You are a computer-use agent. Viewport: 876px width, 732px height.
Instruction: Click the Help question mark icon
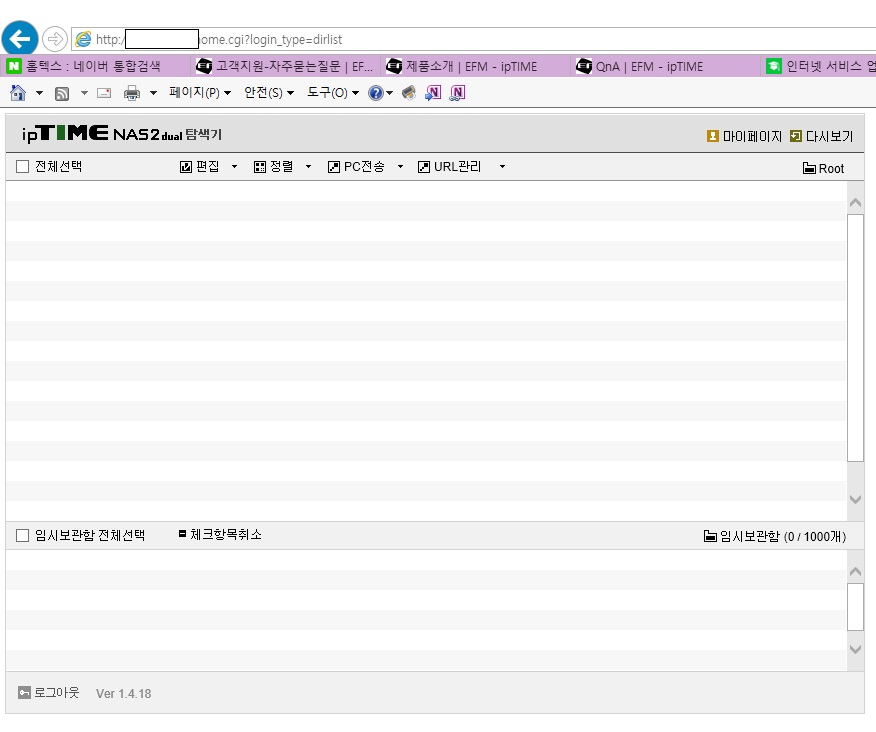click(x=376, y=93)
